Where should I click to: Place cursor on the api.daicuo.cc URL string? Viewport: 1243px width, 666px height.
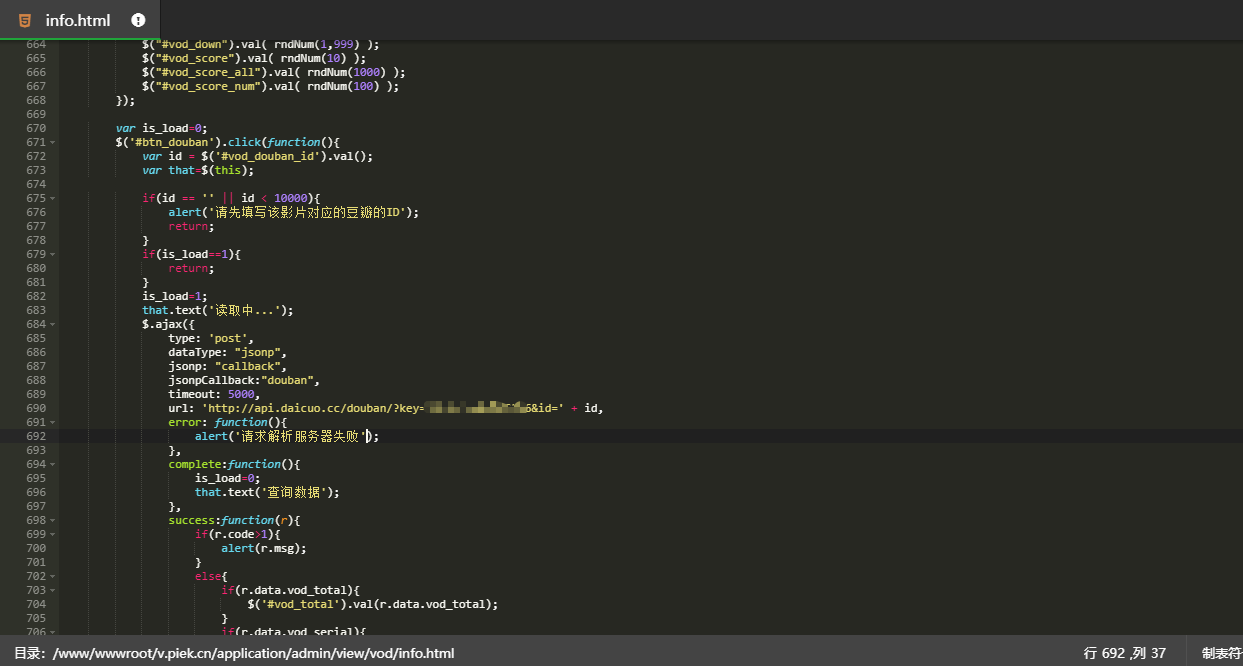click(x=310, y=408)
